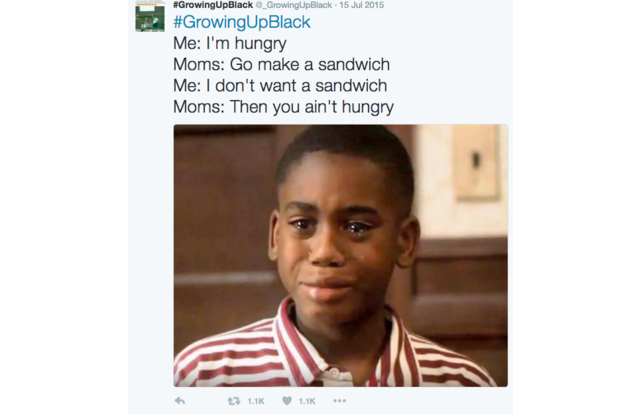Click the bold #GrowingUpBlack display name
Viewport: 640px width, 414px height.
click(213, 5)
